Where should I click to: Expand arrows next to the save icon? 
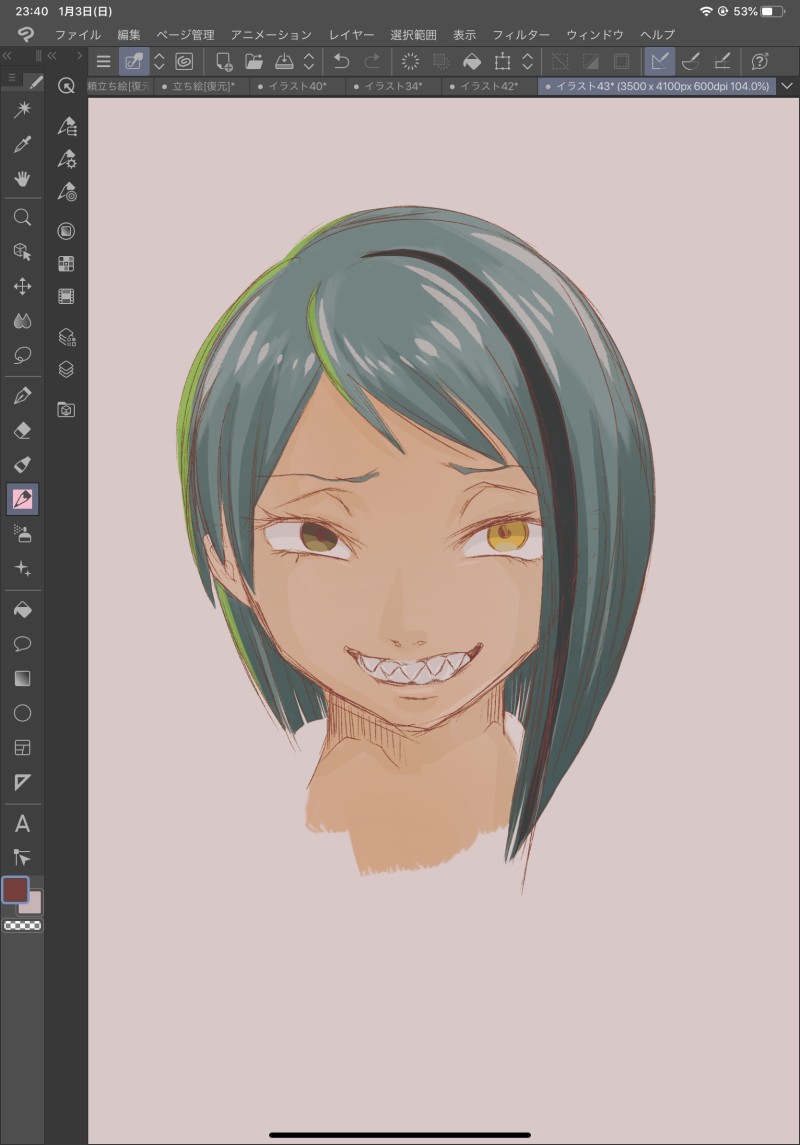pyautogui.click(x=309, y=61)
